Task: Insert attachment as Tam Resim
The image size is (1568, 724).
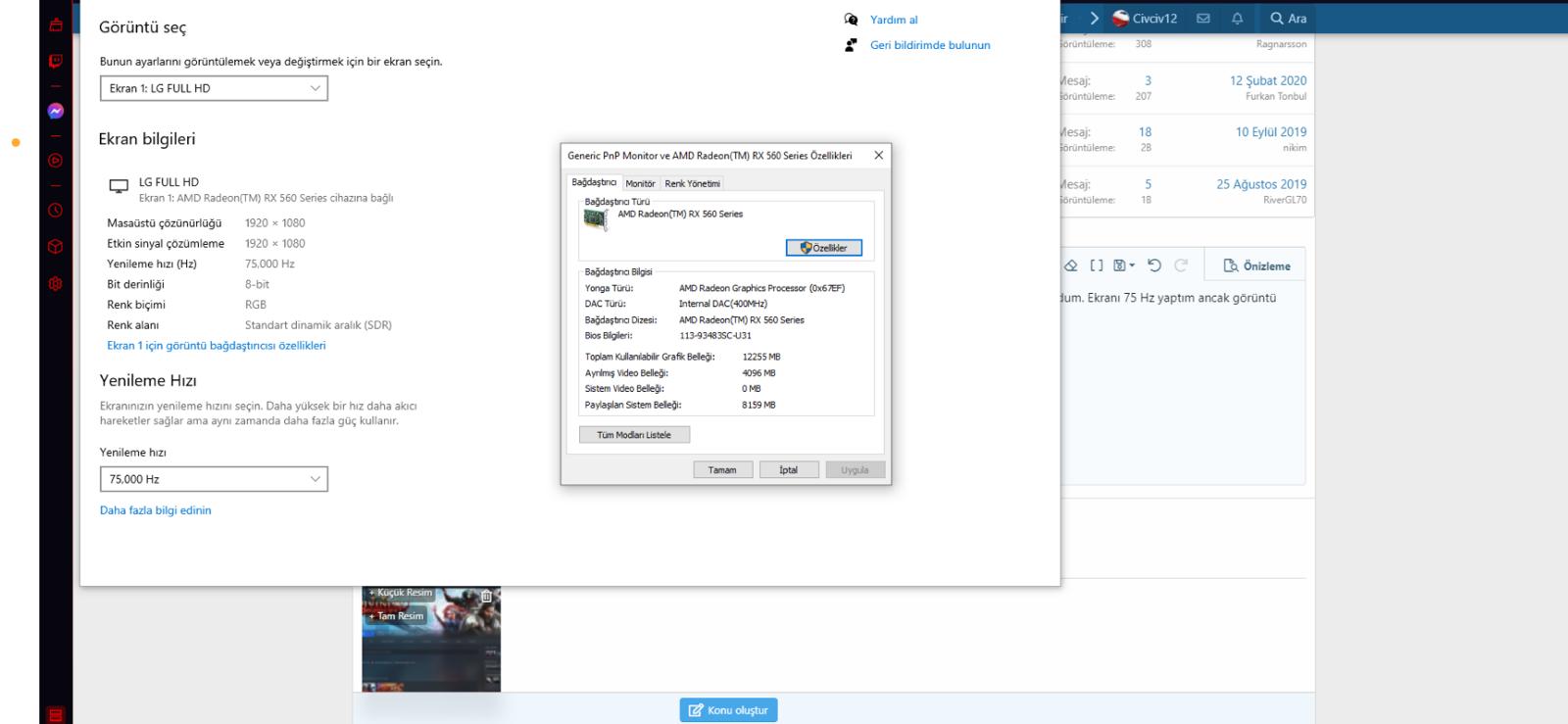Action: [x=397, y=616]
